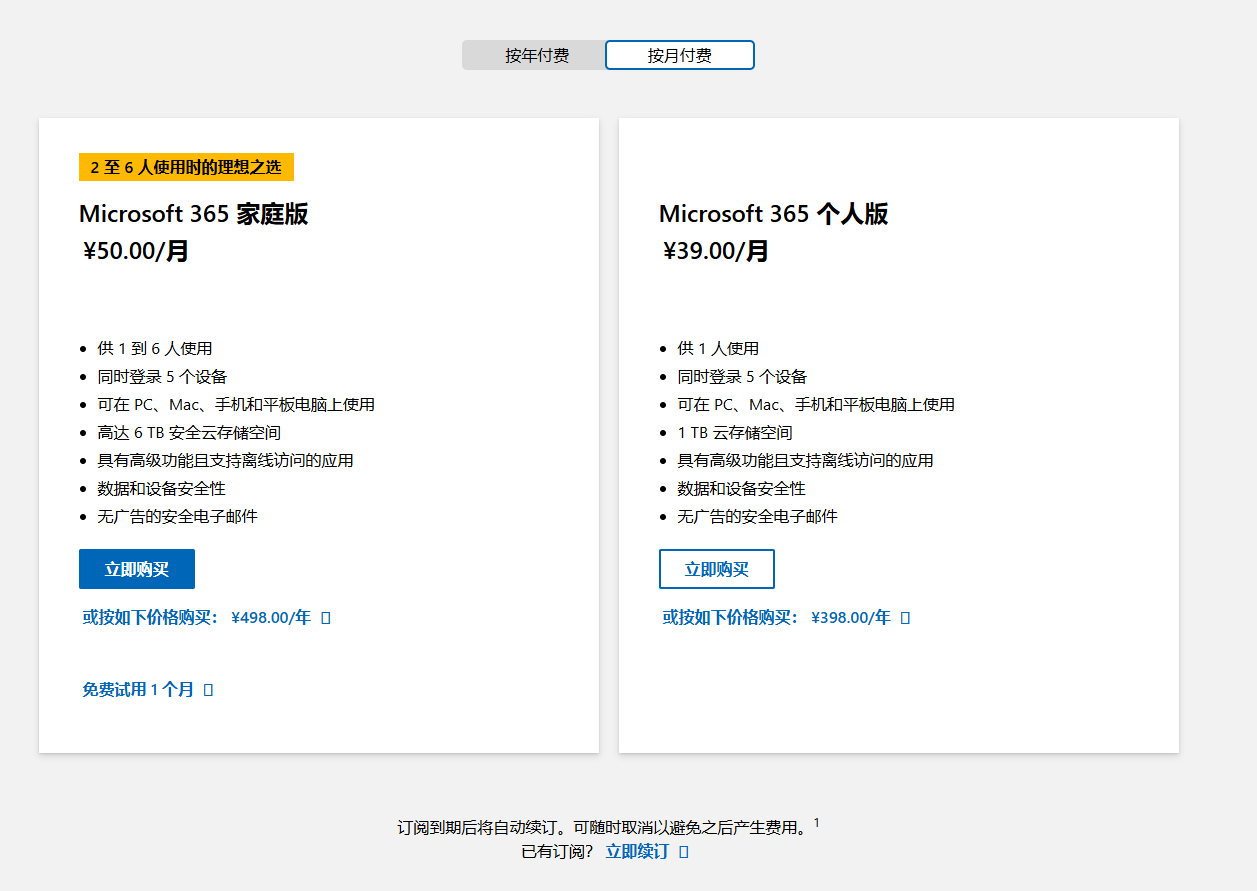Click the ¥50.00/月 family plan price
Screen dimensions: 1257x891
coord(136,251)
